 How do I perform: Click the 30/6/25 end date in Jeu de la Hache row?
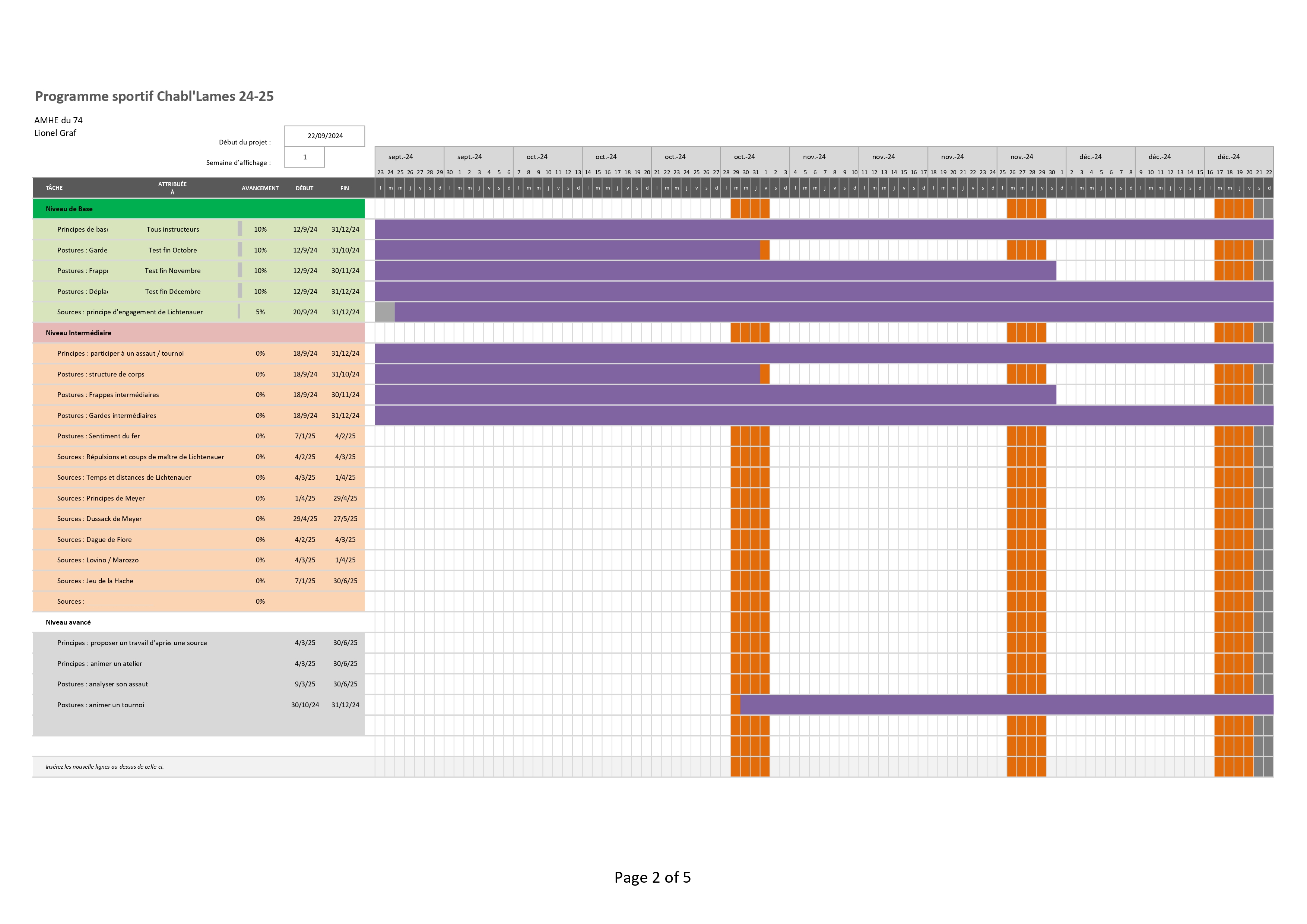pyautogui.click(x=346, y=581)
